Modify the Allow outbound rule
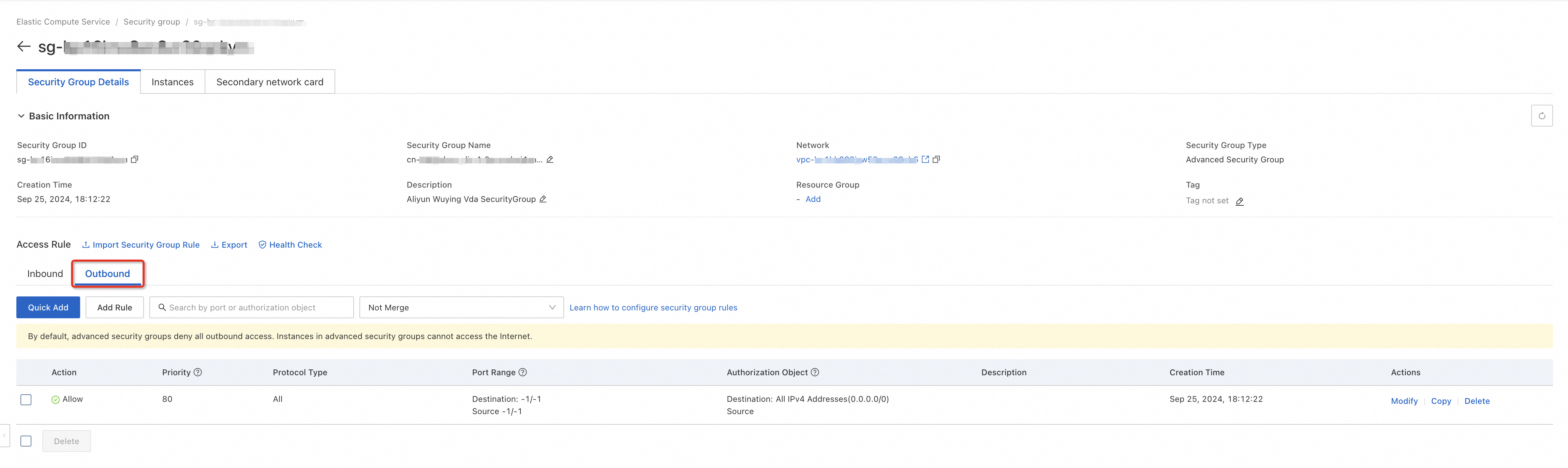The height and width of the screenshot is (468, 1568). coord(1404,401)
